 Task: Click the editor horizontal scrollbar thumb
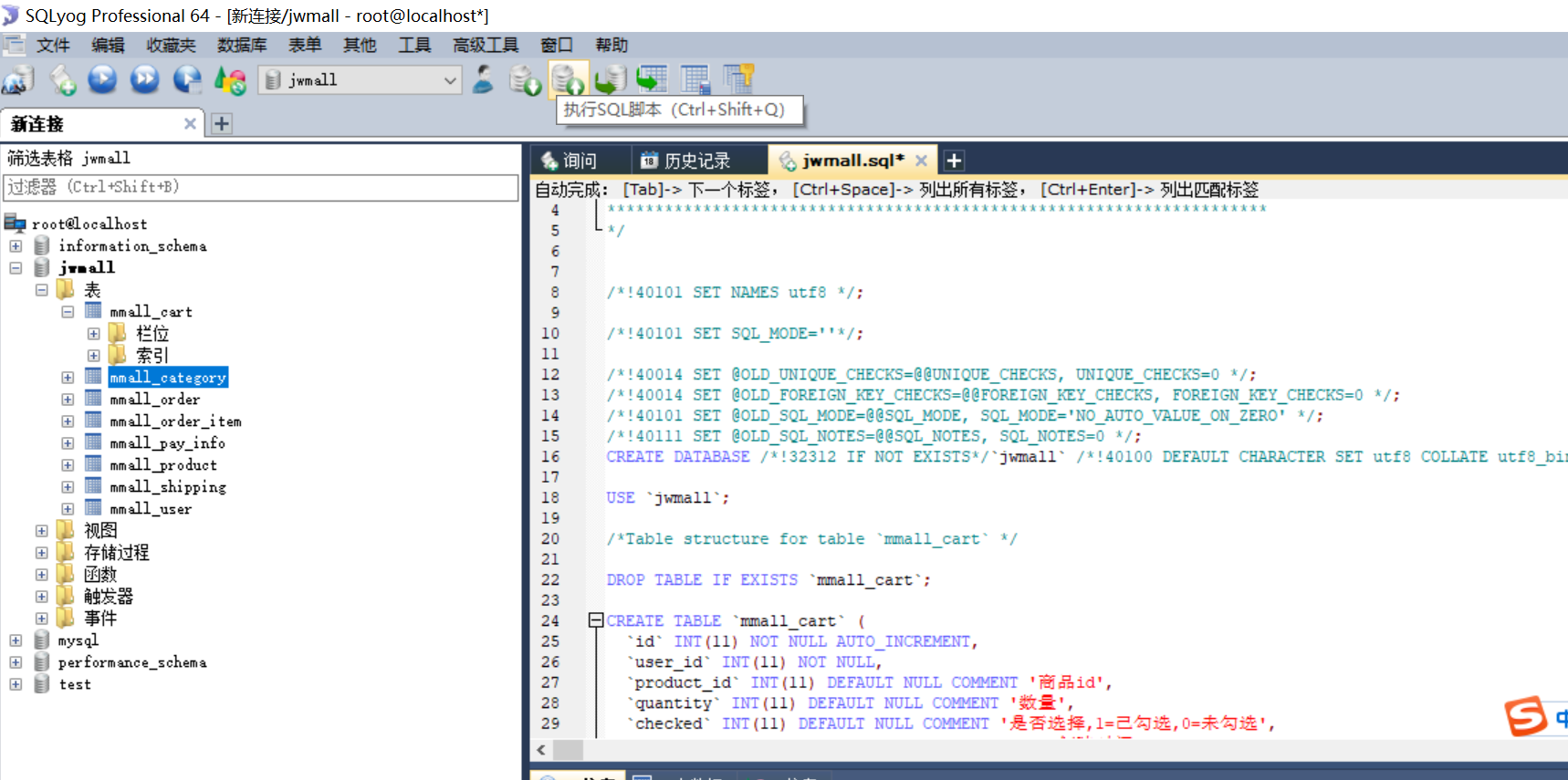tap(569, 750)
